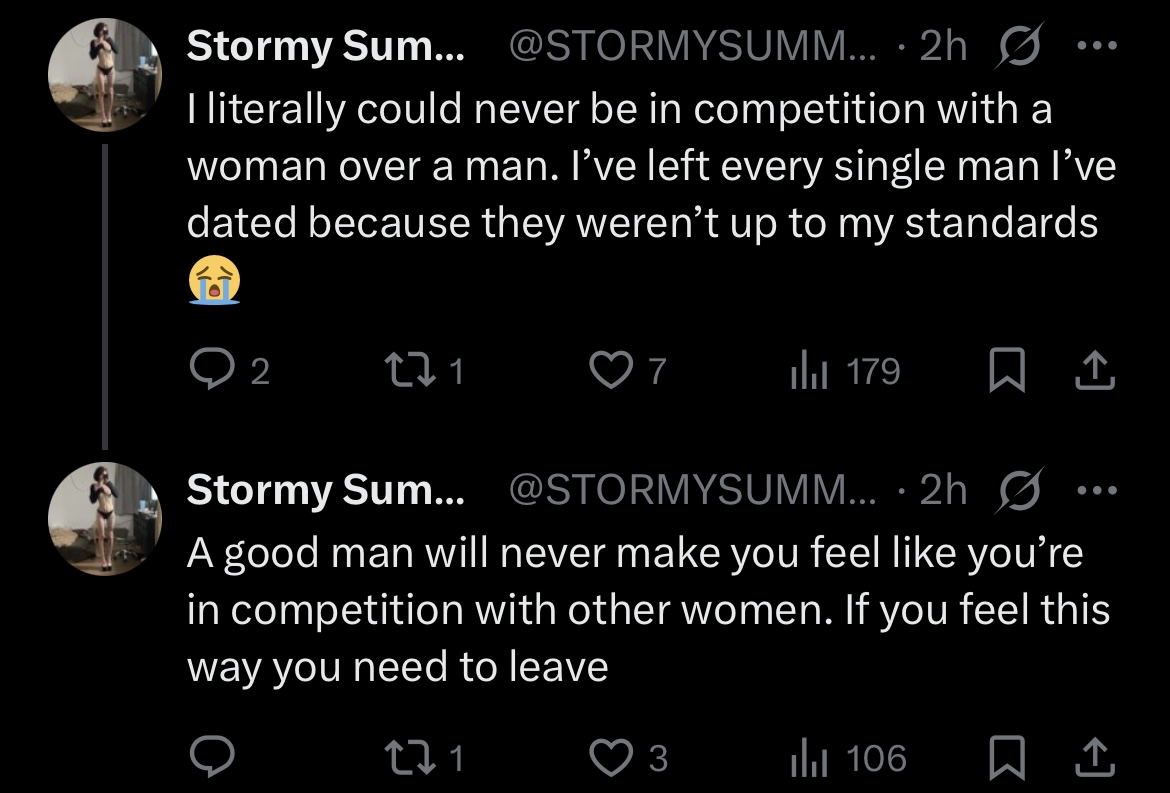Open profile picture on second tweet
The image size is (1170, 793).
105,519
